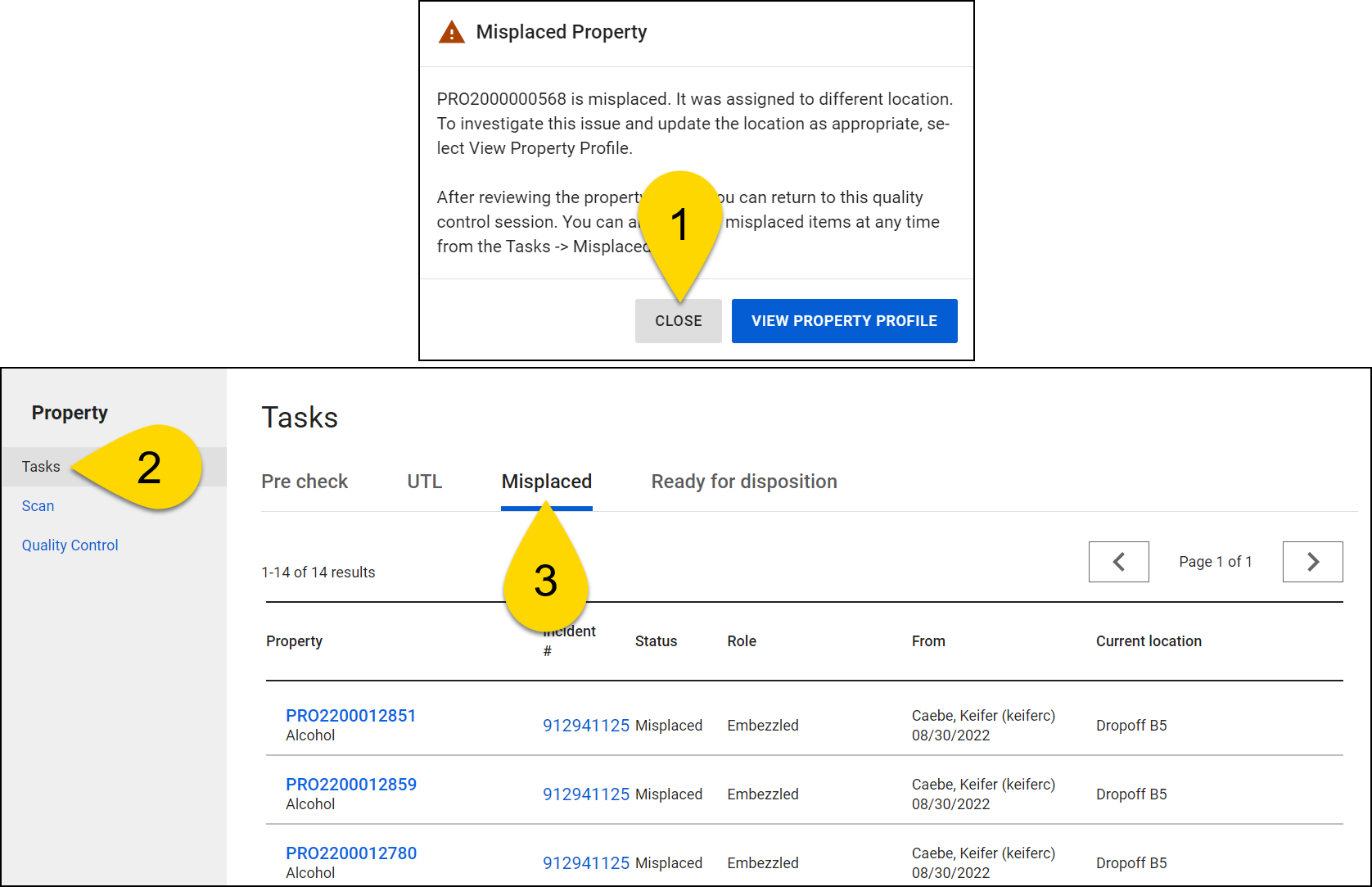Switch to Ready for disposition tab
This screenshot has height=887, width=1372.
click(743, 482)
